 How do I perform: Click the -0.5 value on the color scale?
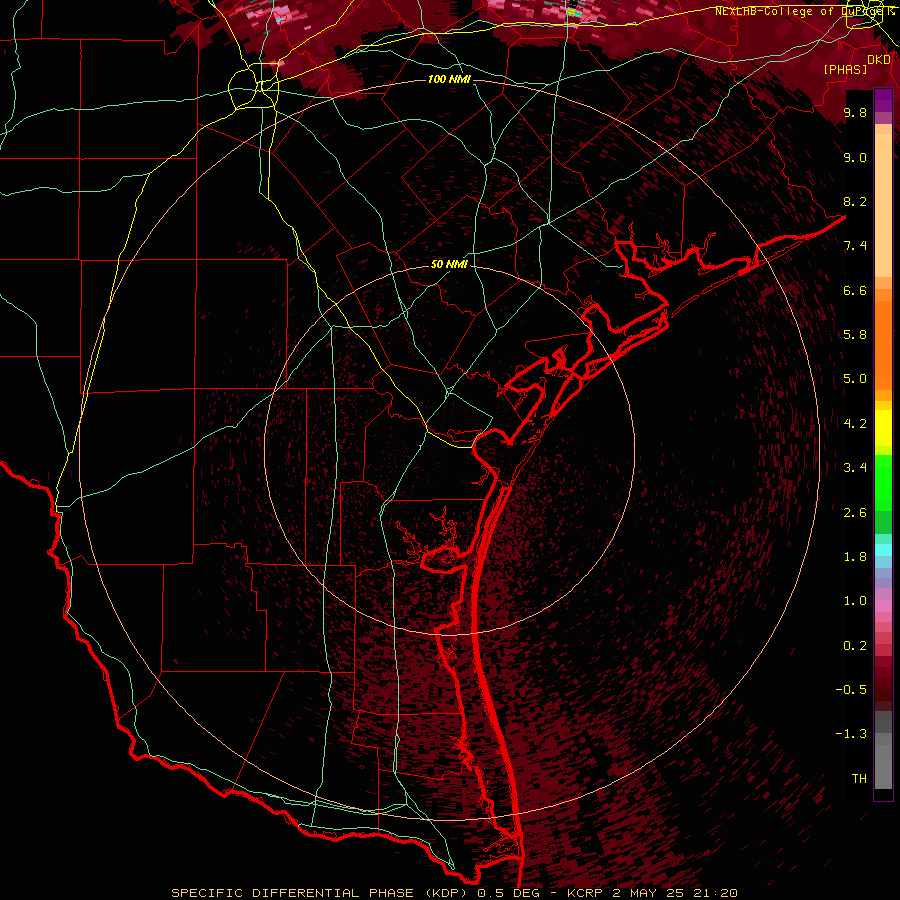tap(851, 690)
